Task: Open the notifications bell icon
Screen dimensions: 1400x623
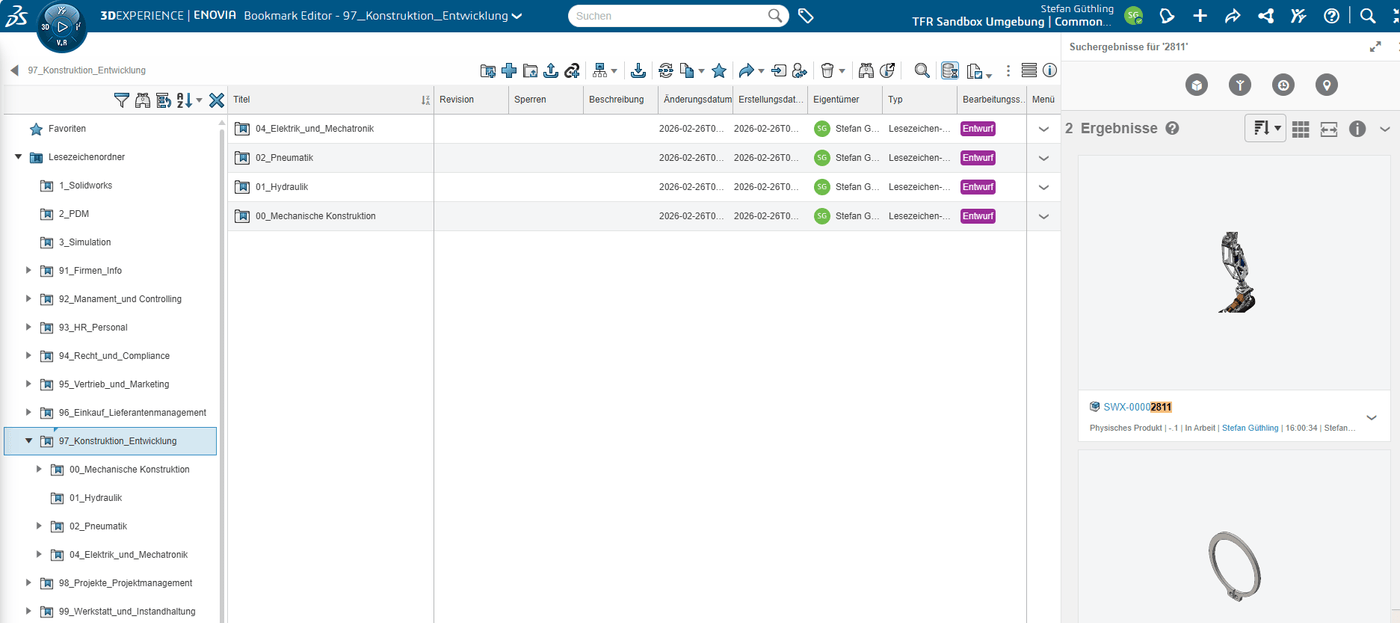Action: [x=1167, y=16]
